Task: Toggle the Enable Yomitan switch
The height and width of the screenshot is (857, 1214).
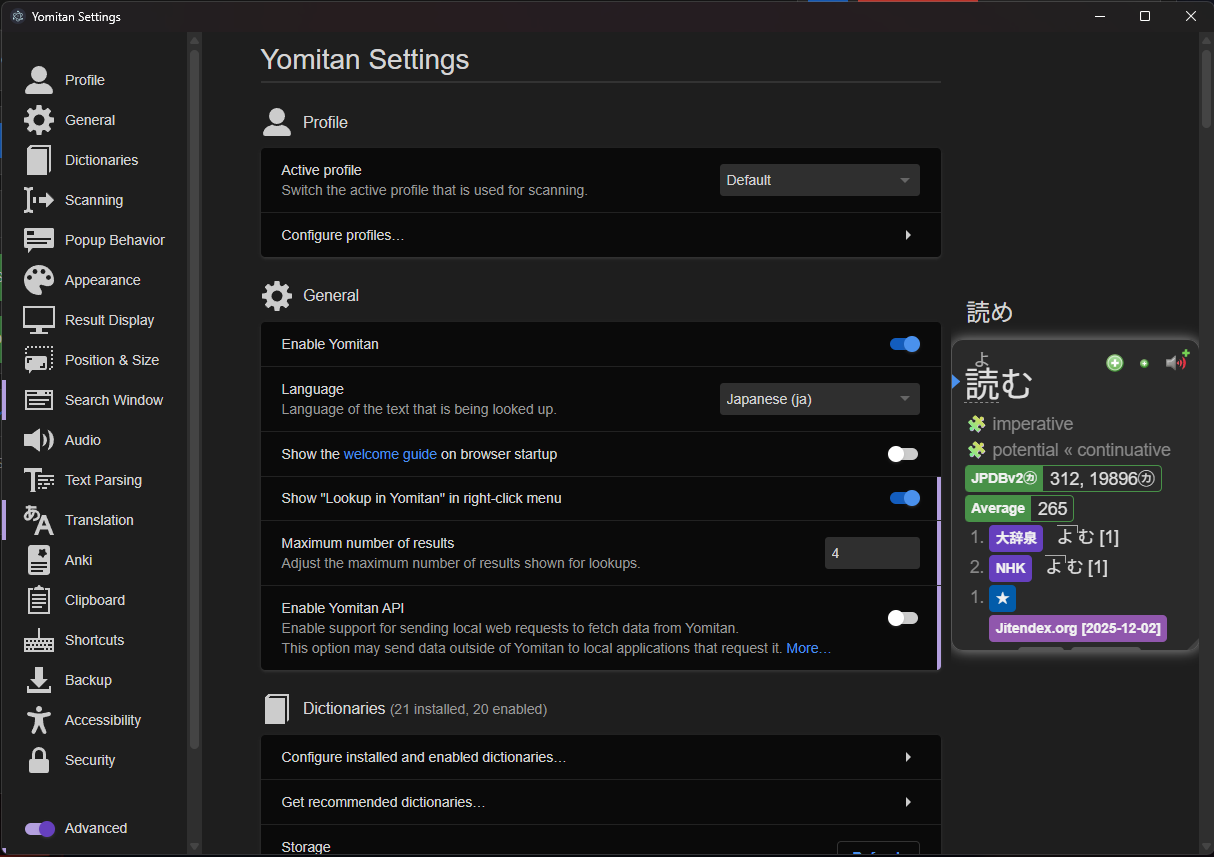Action: pos(904,344)
